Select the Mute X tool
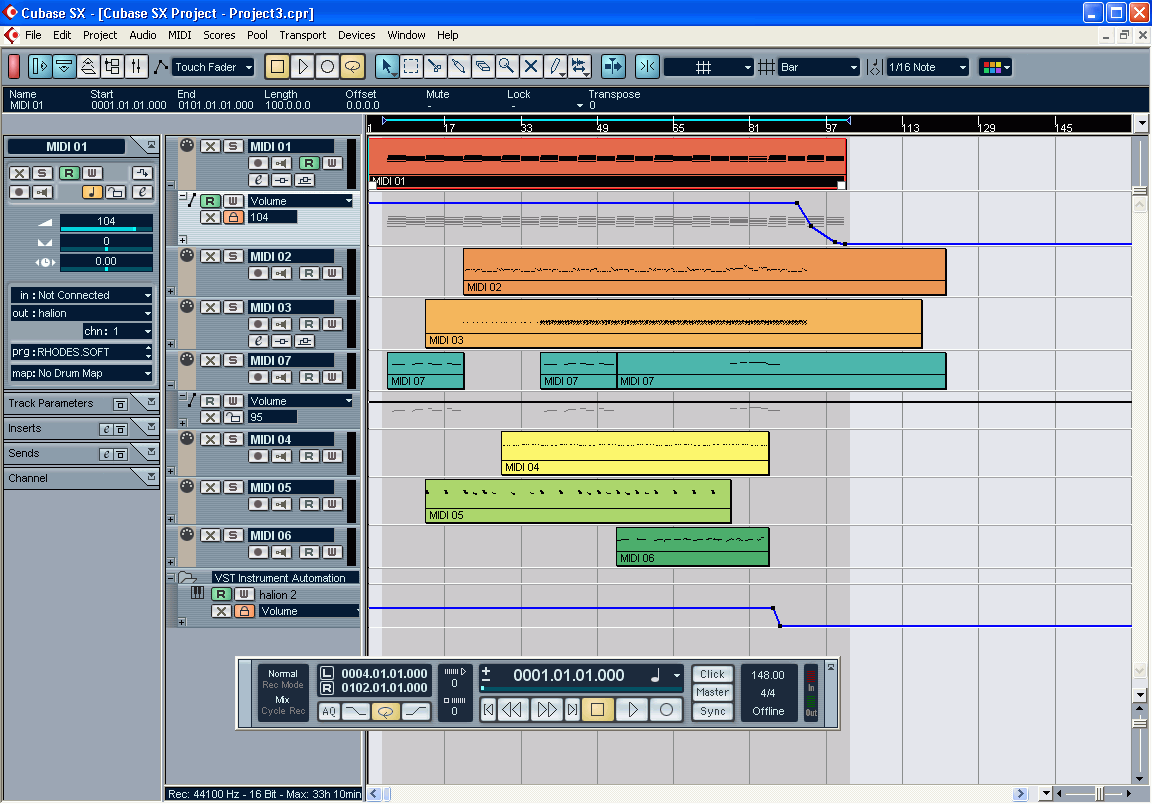Screen dimensions: 1152x804 [x=531, y=67]
